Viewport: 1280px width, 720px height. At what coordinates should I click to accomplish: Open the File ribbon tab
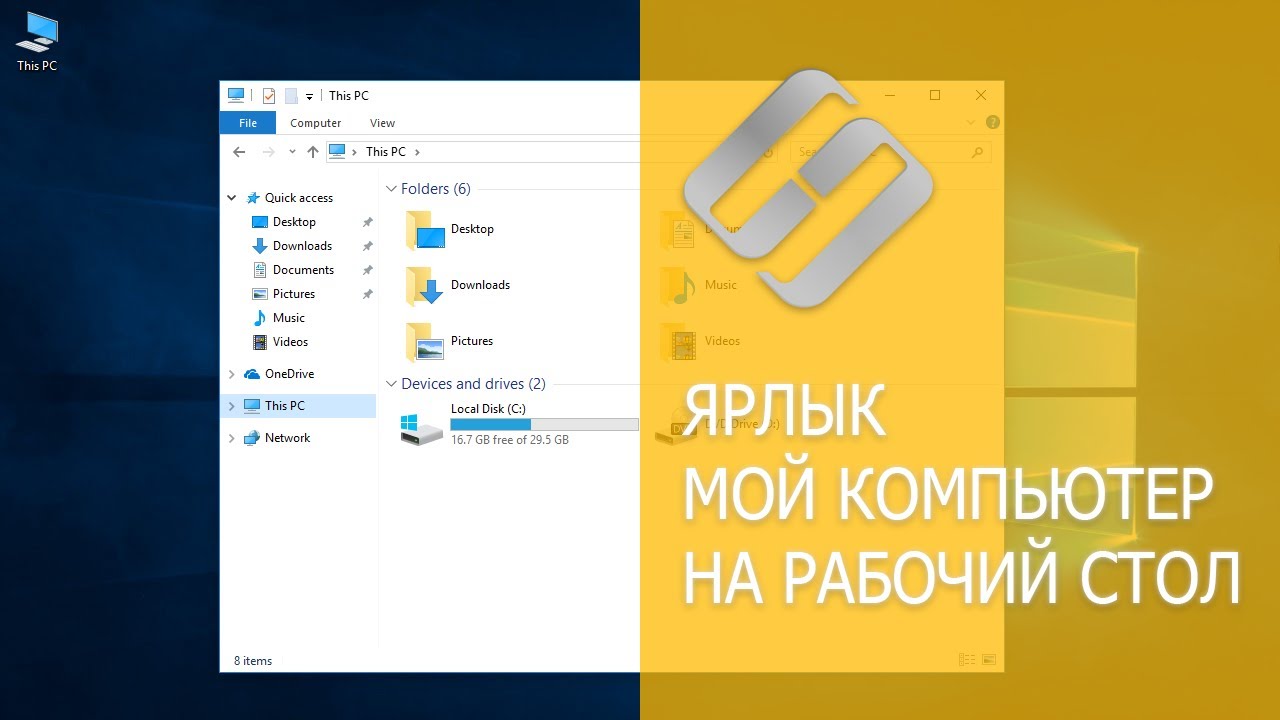(248, 123)
